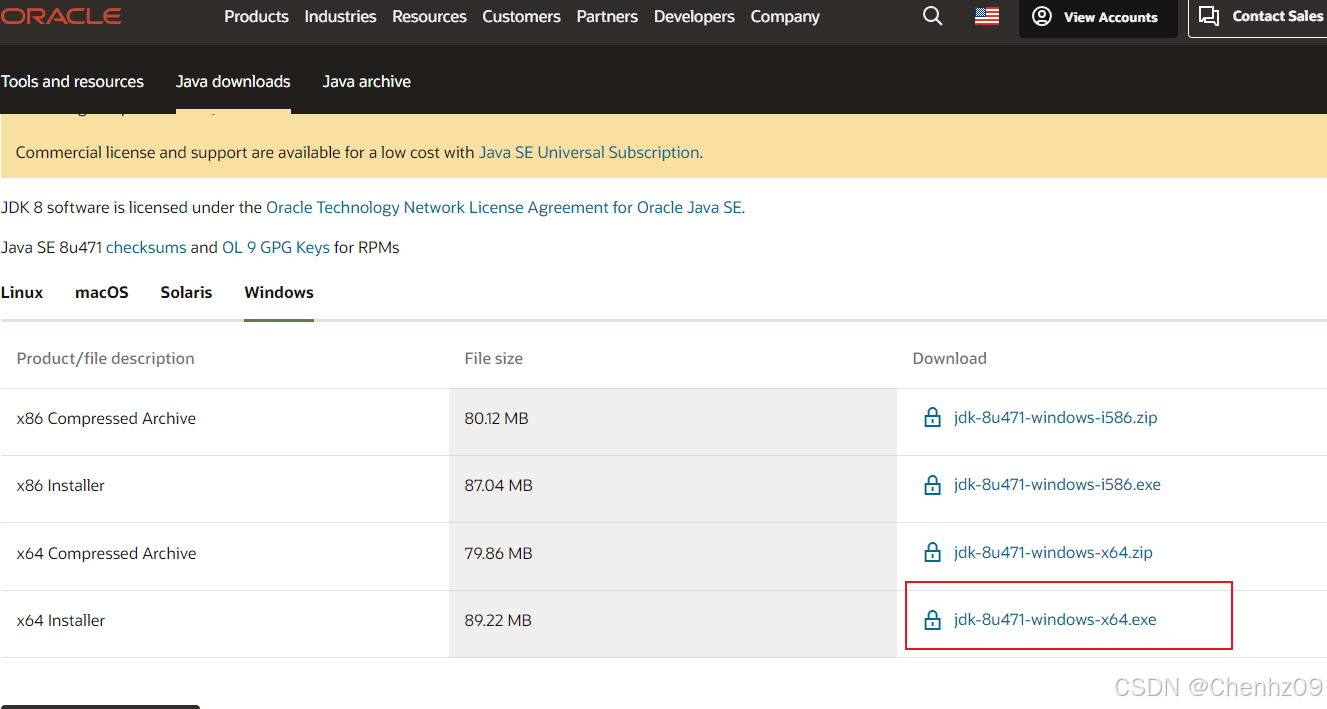Screen dimensions: 1327x709
Task: Switch to Tools and resources tab
Action: pyautogui.click(x=72, y=81)
